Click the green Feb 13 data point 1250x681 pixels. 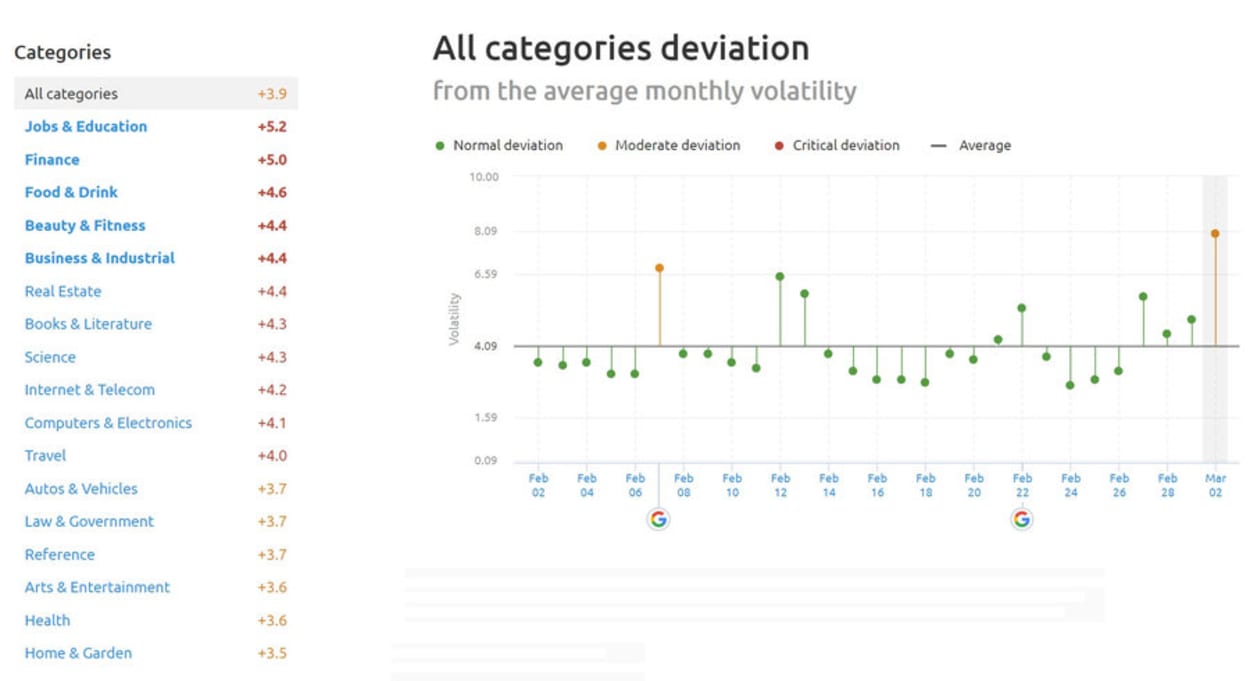coord(804,293)
